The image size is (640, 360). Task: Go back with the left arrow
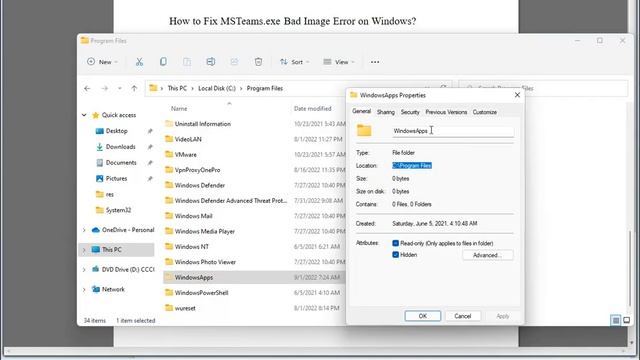87,88
